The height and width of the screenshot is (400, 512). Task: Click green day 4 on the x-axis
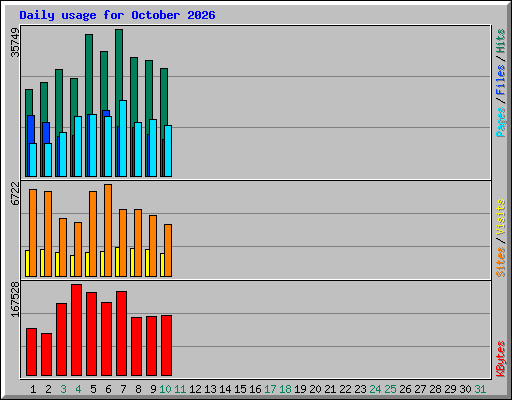click(78, 389)
